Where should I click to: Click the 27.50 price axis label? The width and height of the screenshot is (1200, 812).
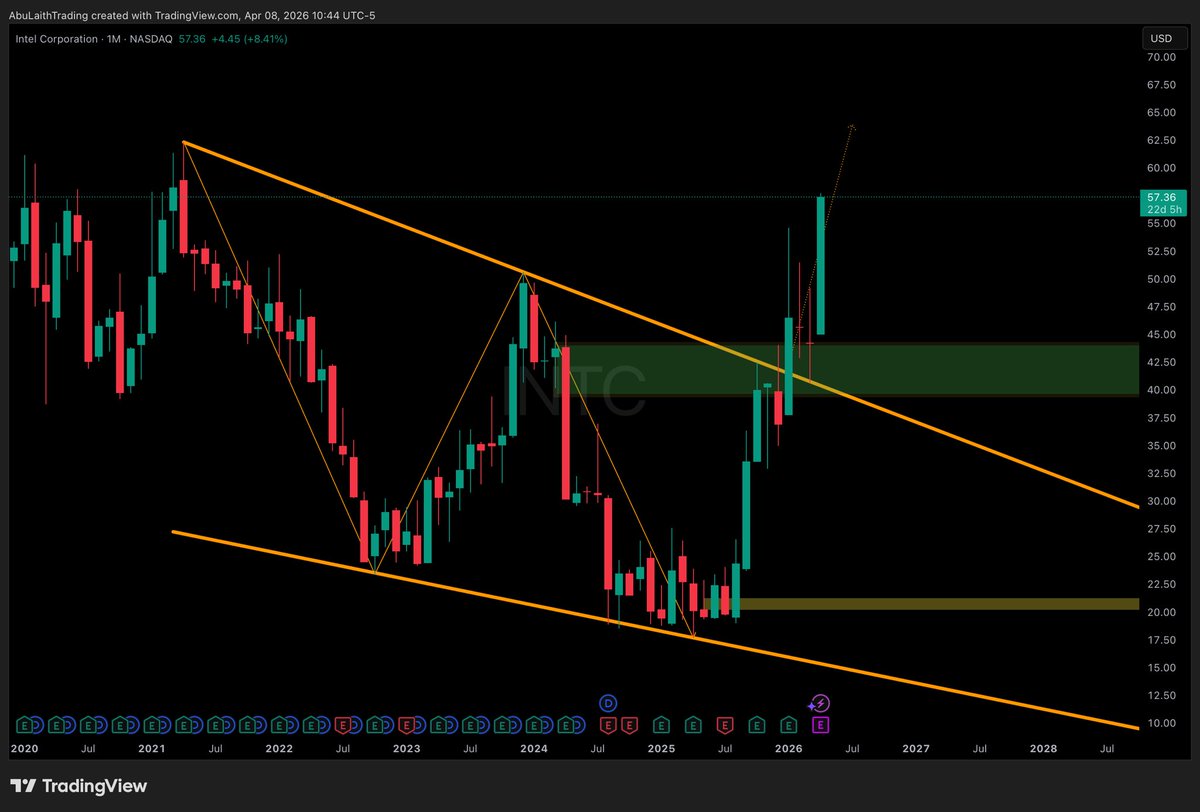1161,529
